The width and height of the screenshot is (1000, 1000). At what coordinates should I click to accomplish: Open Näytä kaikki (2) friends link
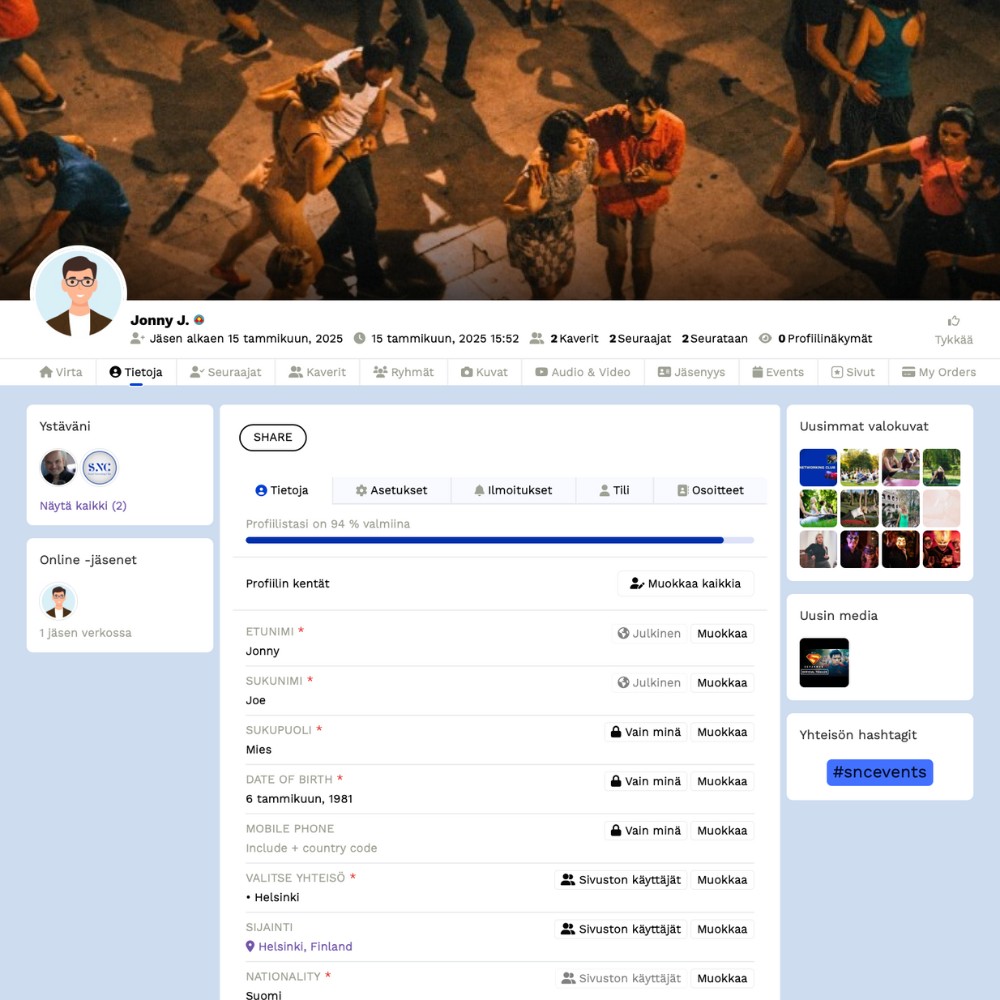coord(83,505)
